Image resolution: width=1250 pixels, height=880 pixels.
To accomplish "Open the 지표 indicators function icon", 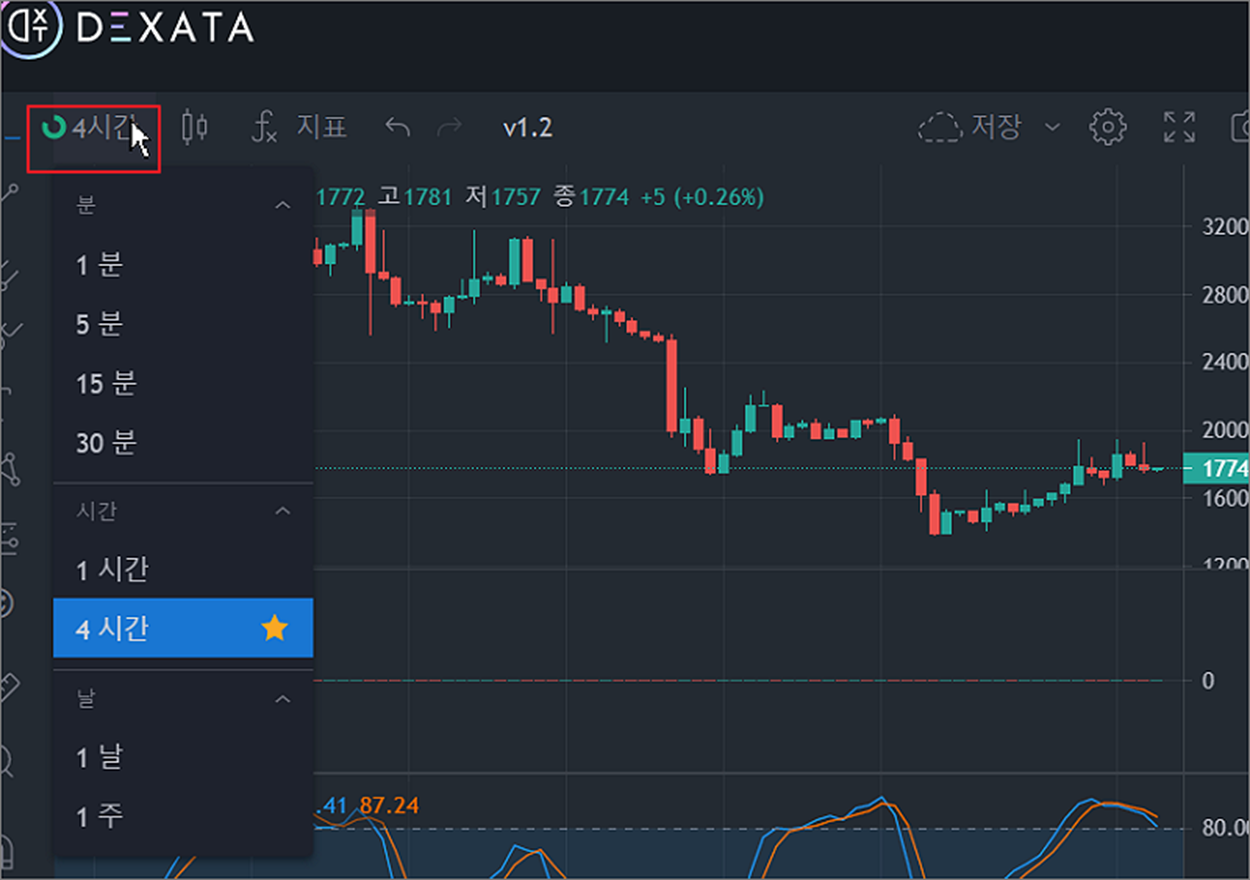I will (x=264, y=127).
